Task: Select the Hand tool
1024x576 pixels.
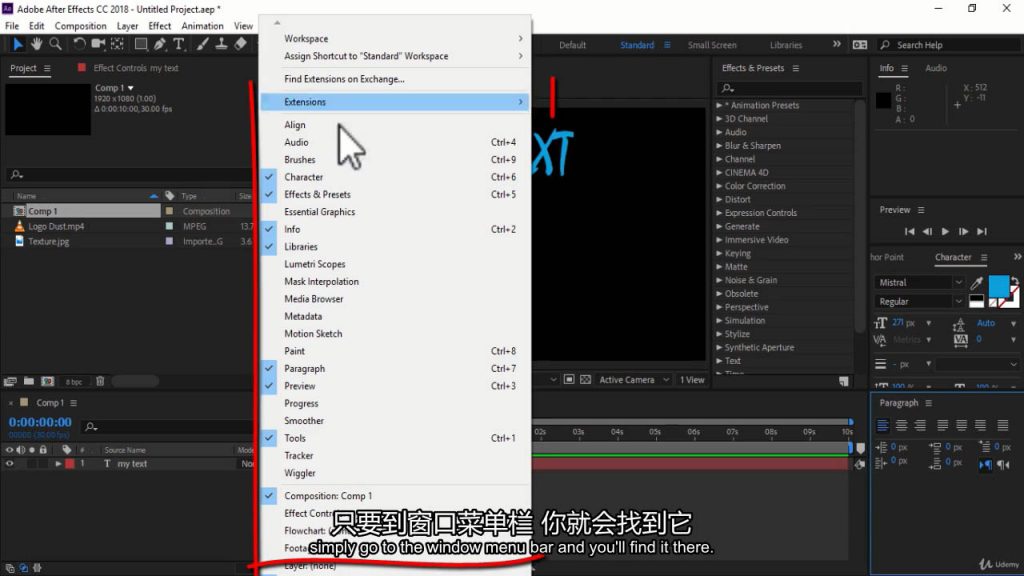Action: point(37,44)
